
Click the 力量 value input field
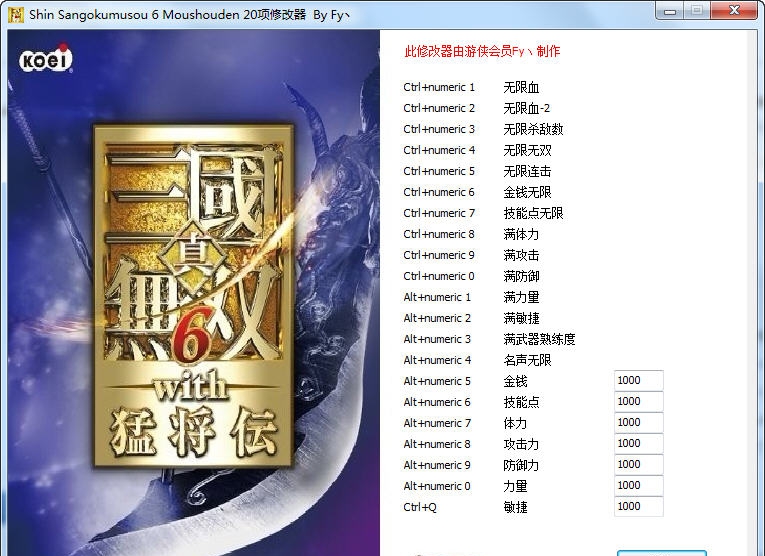(x=639, y=485)
